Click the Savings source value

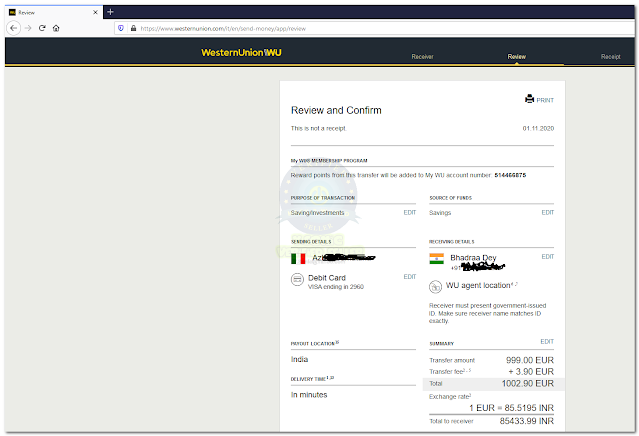[440, 213]
